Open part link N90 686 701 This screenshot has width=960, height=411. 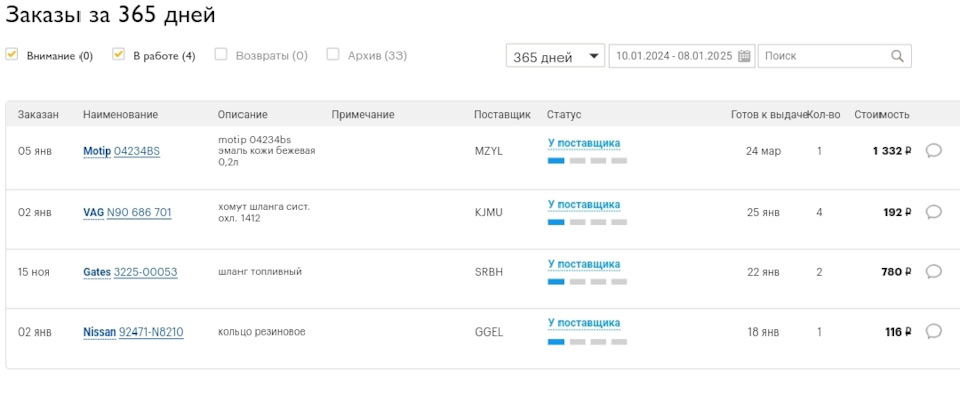[139, 213]
